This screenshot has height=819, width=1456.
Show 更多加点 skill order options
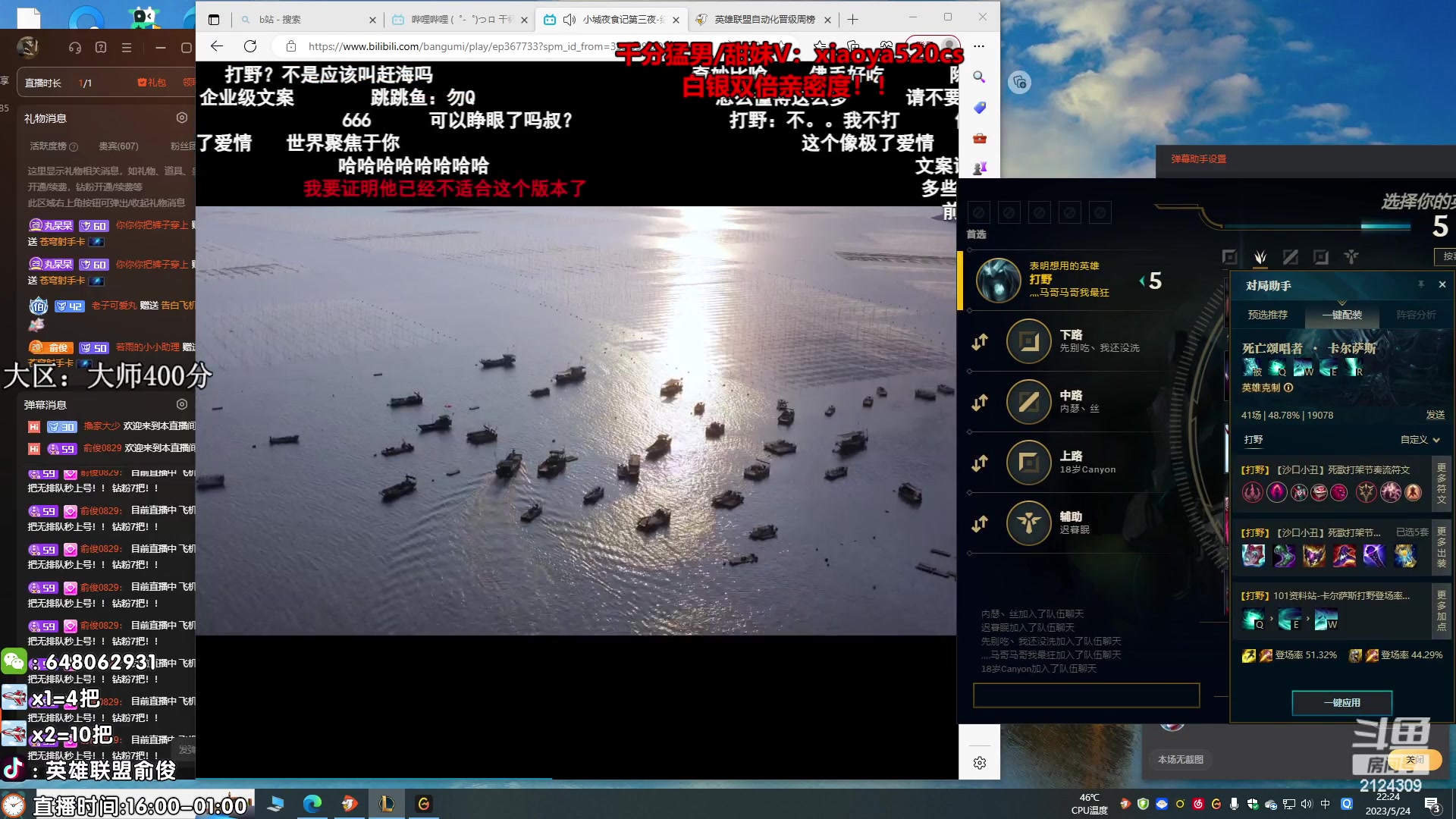point(1441,610)
